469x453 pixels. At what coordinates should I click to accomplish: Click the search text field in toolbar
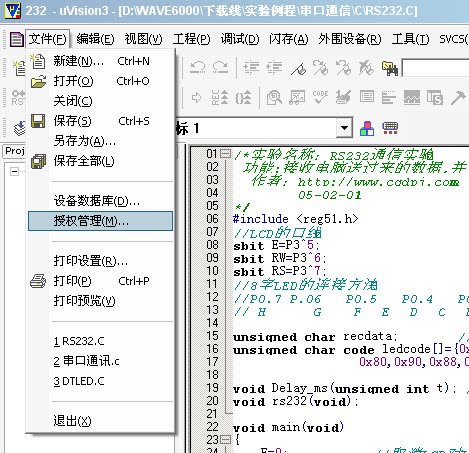tap(435, 68)
